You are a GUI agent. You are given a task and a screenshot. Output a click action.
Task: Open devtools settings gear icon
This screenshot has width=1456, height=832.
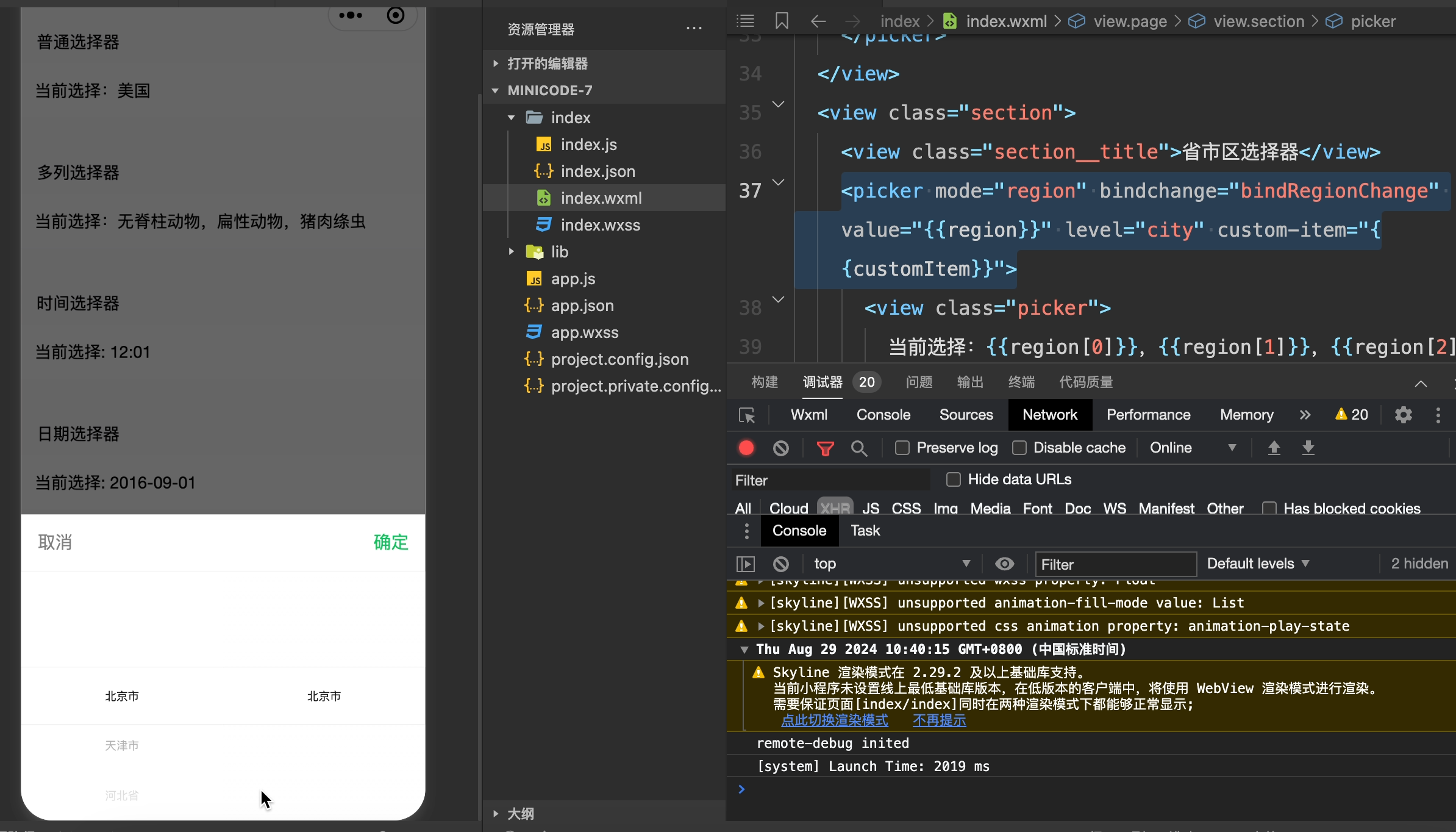coord(1403,415)
